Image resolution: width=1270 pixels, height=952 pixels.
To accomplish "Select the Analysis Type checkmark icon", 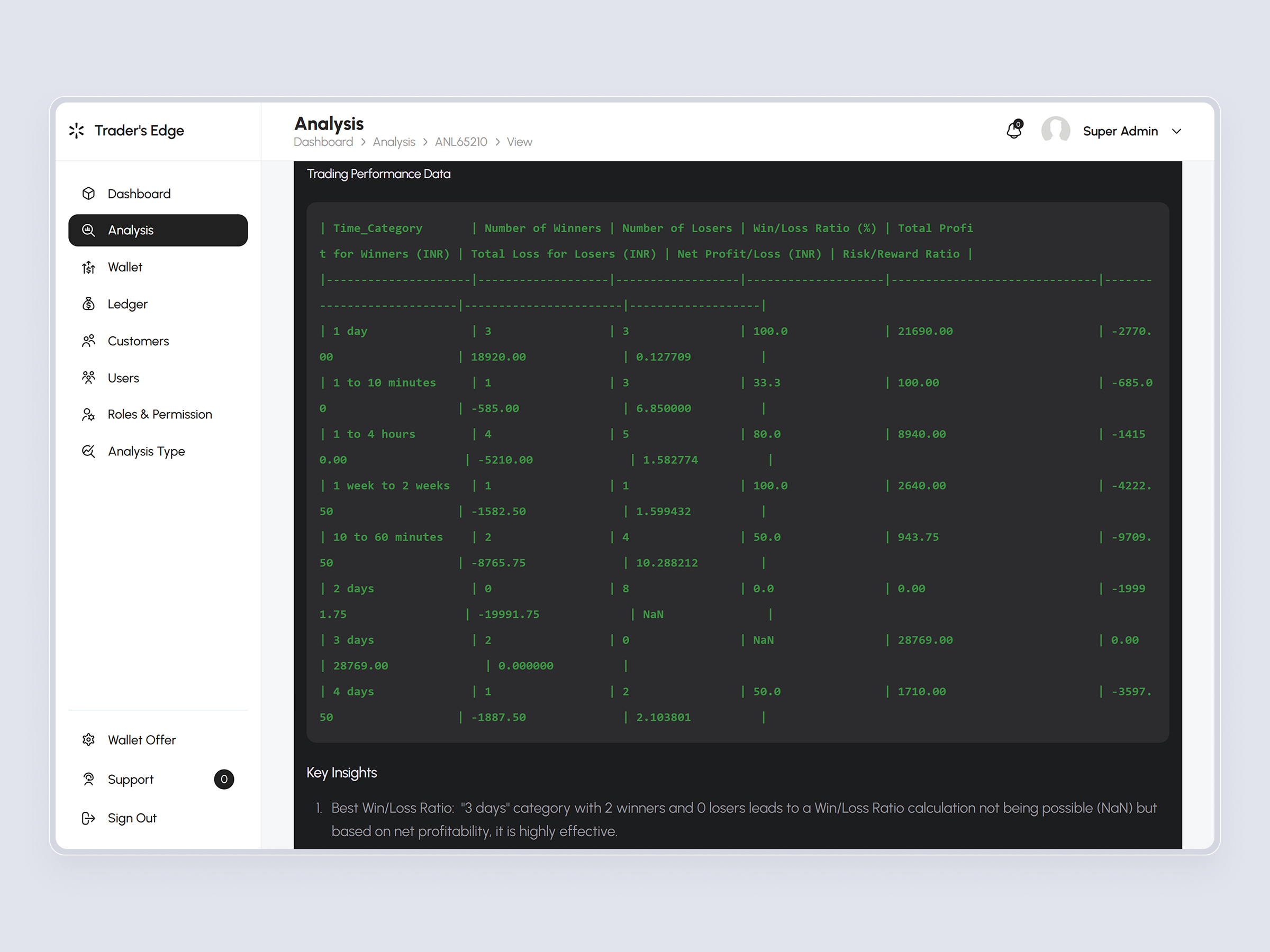I will pos(89,451).
